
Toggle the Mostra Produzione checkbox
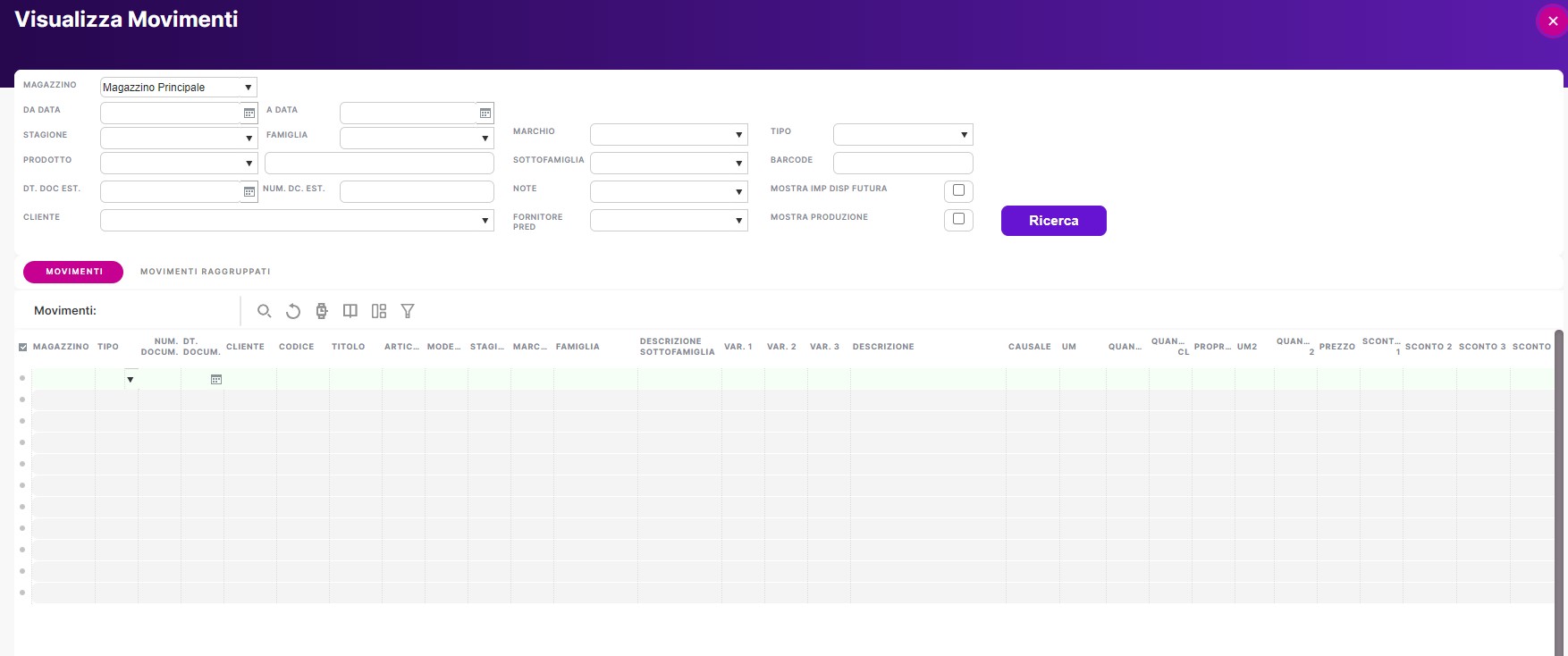click(958, 219)
